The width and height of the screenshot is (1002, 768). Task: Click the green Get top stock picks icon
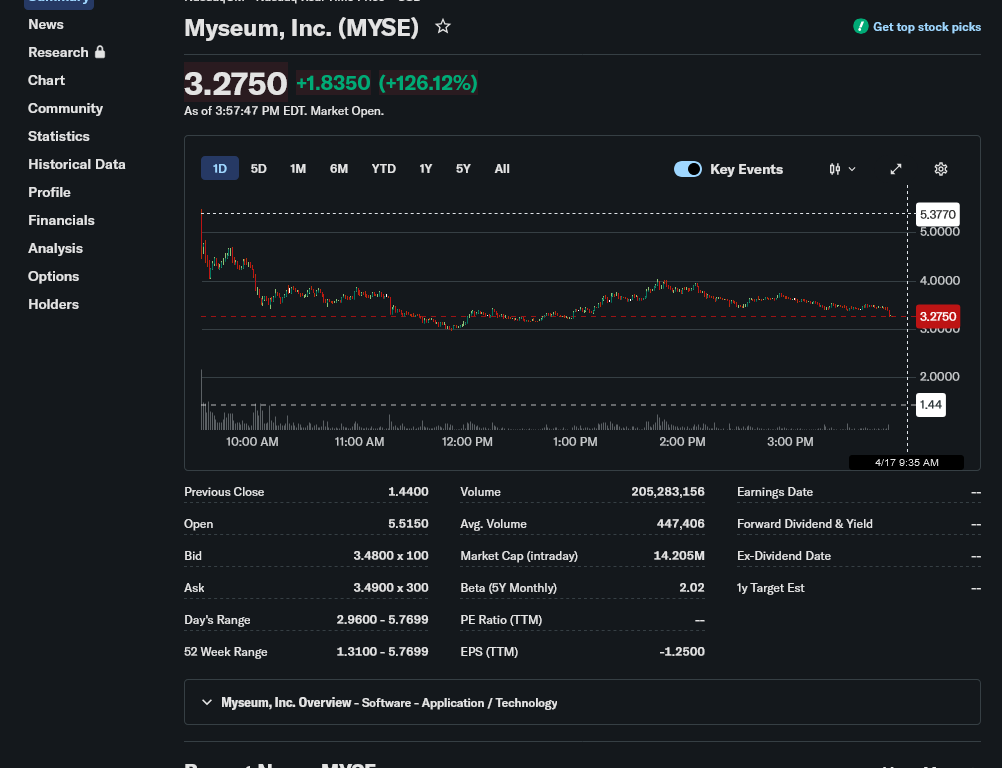(x=861, y=27)
